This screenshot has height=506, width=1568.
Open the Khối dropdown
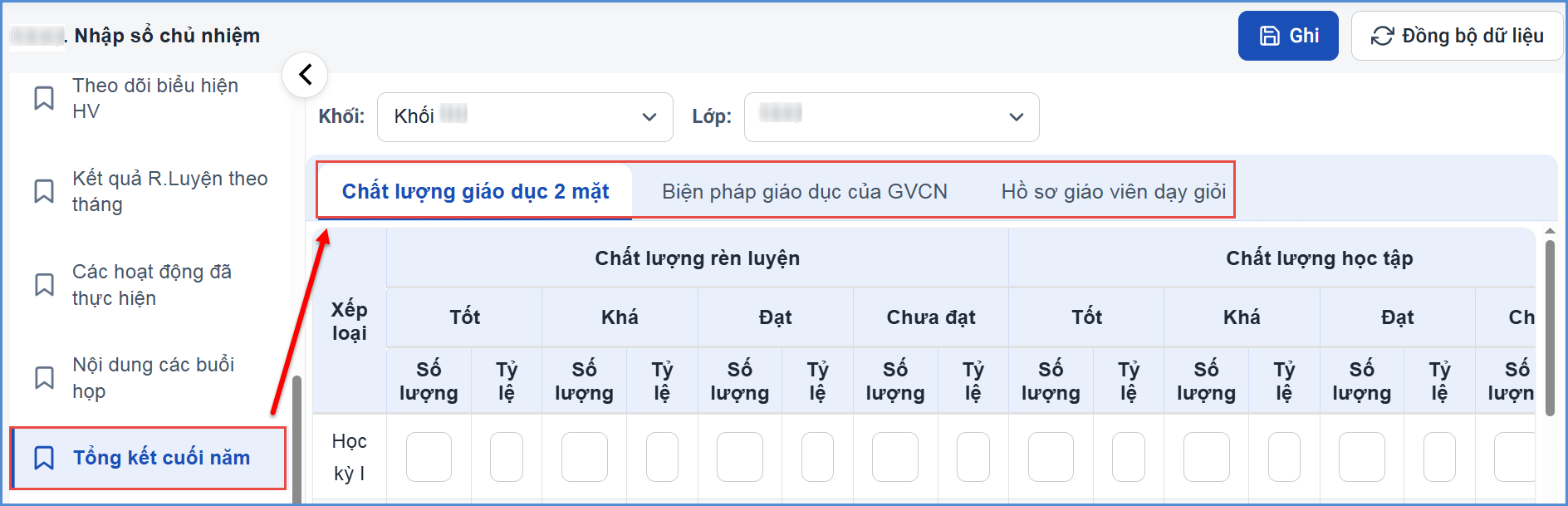click(525, 117)
